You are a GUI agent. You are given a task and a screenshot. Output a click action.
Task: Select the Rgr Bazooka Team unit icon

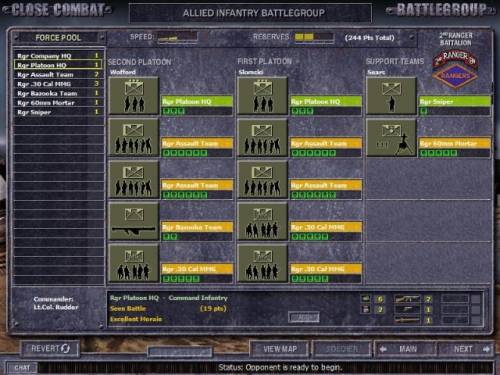[134, 222]
